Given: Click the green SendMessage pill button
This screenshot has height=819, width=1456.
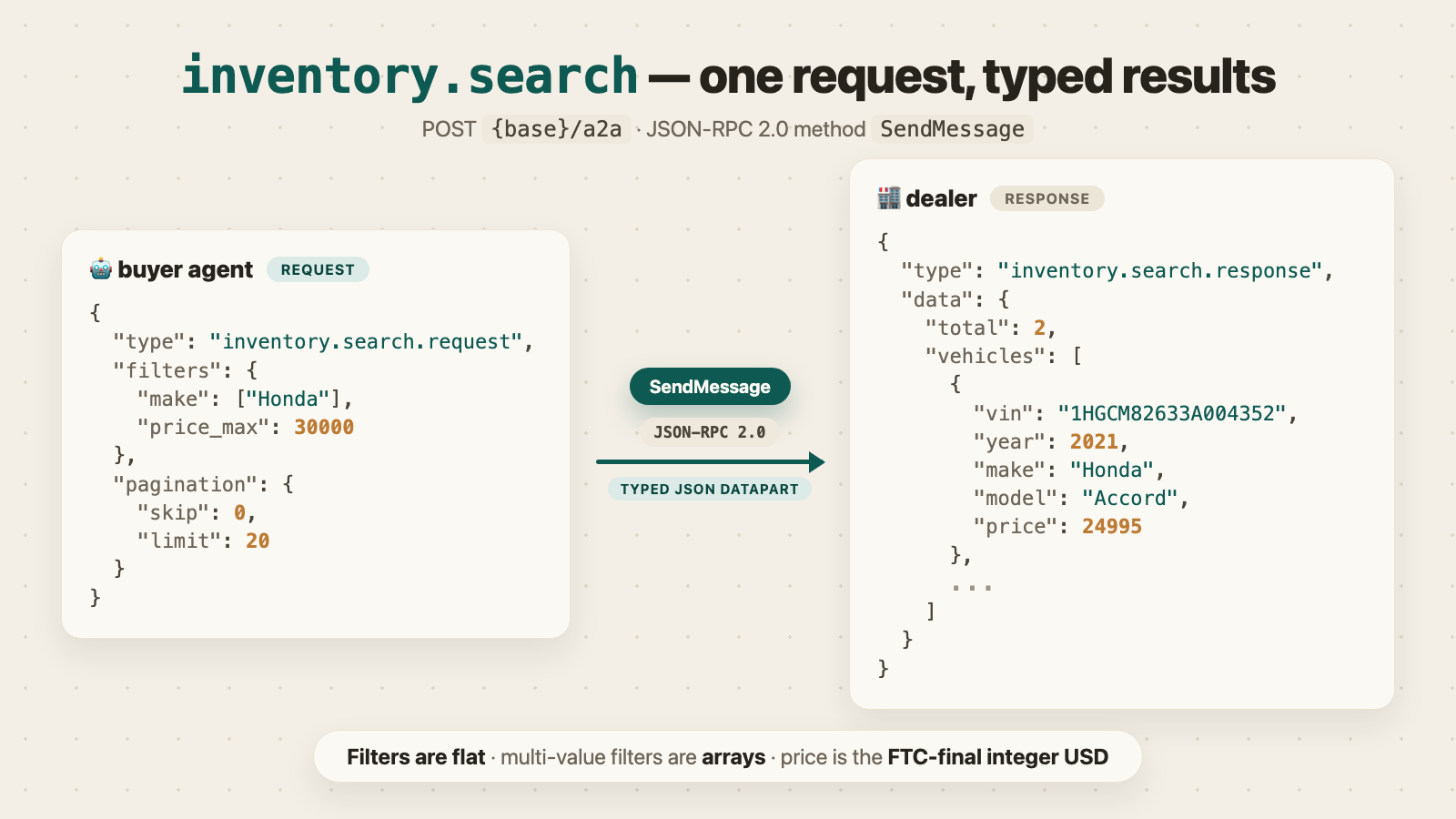Looking at the screenshot, I should 710,387.
